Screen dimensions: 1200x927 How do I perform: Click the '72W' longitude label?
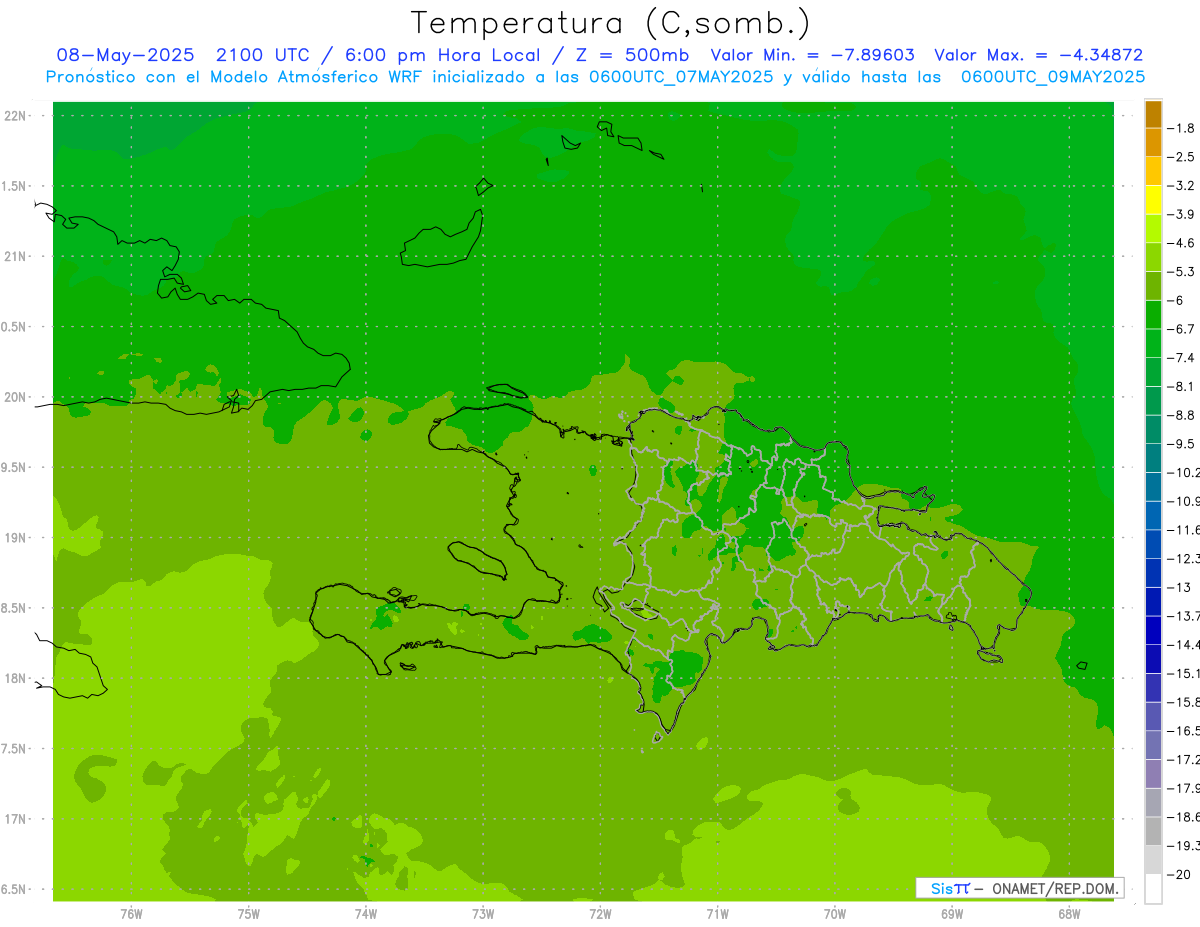601,913
